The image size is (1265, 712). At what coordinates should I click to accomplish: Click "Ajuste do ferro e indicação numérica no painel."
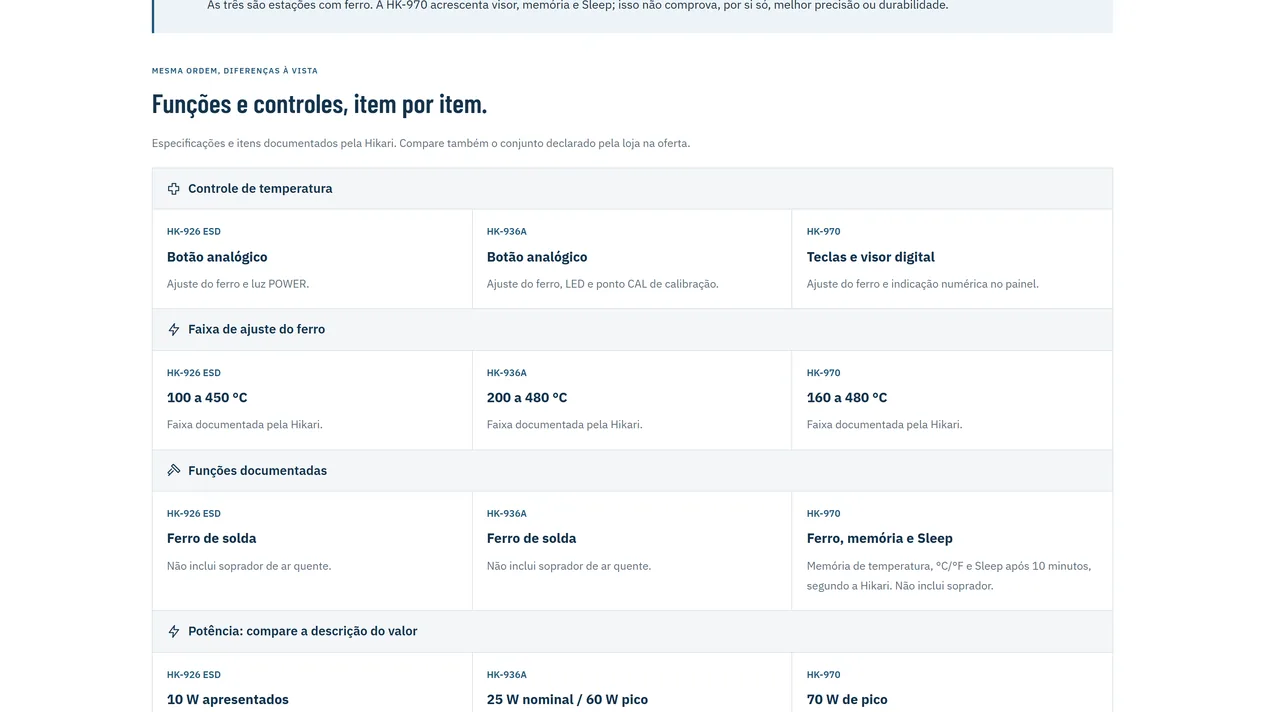pos(923,284)
